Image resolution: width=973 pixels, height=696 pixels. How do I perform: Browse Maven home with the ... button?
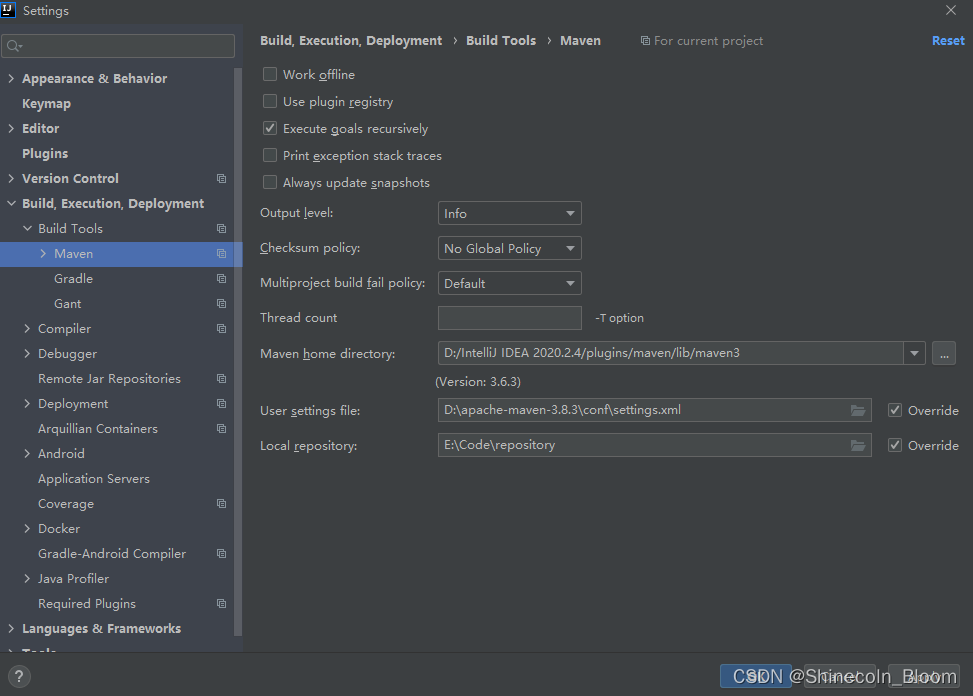(944, 353)
